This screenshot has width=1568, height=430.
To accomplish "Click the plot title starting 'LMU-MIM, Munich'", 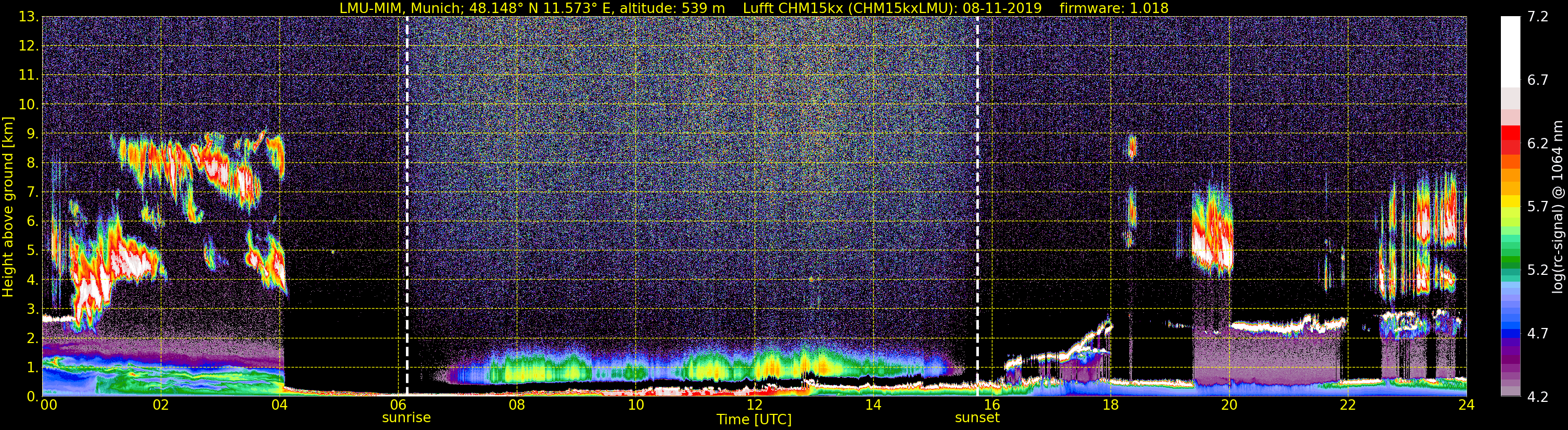I will pos(754,8).
